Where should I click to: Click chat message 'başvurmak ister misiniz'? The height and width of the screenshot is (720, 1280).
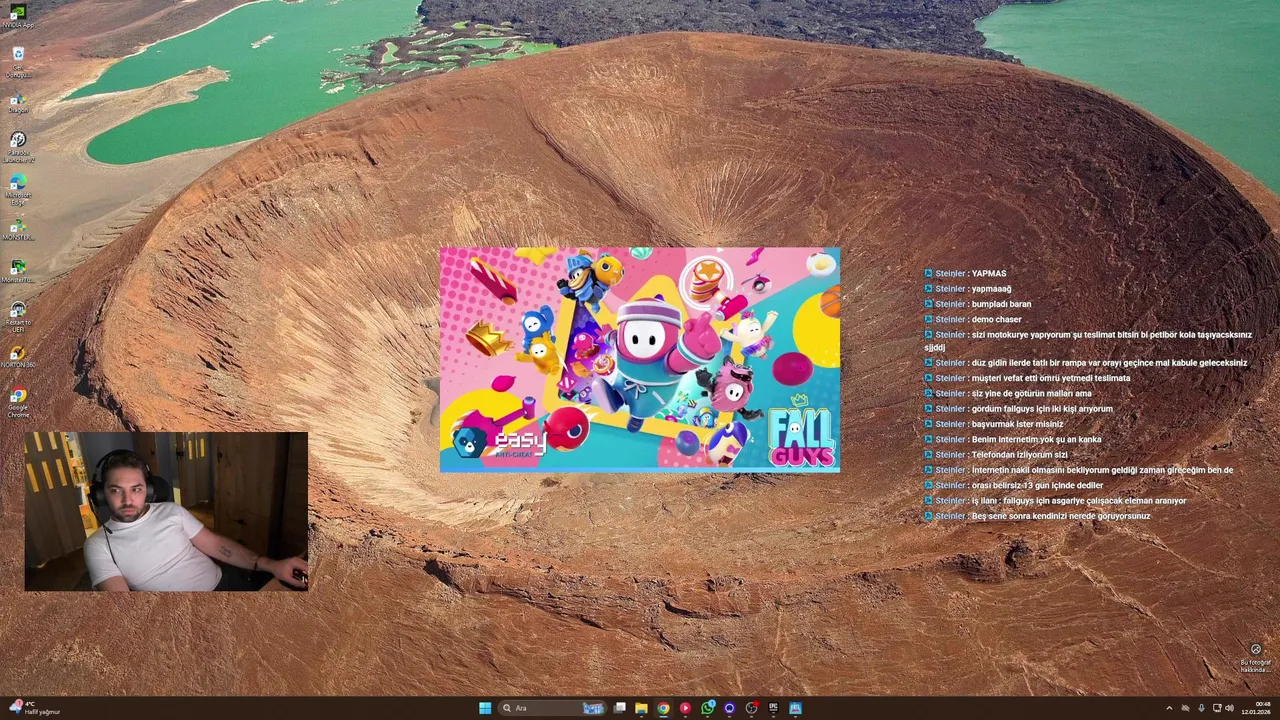coord(1017,424)
